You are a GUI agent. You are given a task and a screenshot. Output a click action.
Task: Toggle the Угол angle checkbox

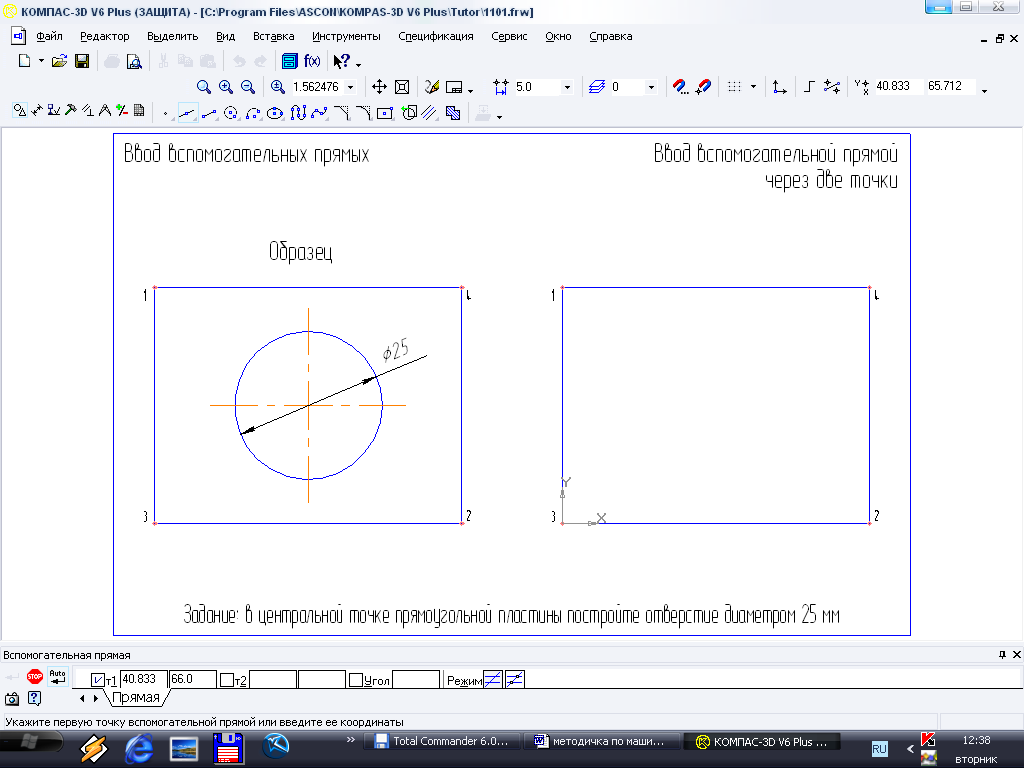point(355,680)
